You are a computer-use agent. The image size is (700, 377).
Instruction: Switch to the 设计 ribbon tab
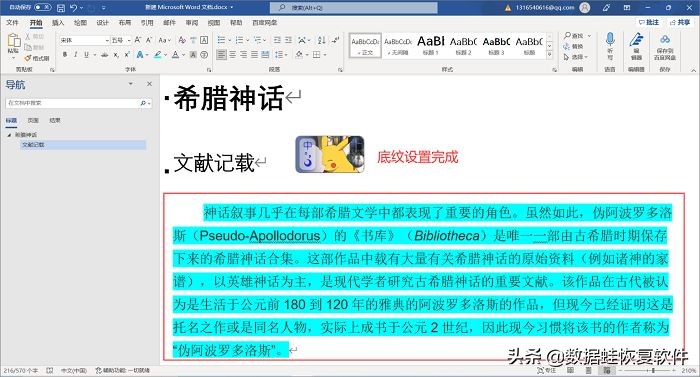pos(102,22)
